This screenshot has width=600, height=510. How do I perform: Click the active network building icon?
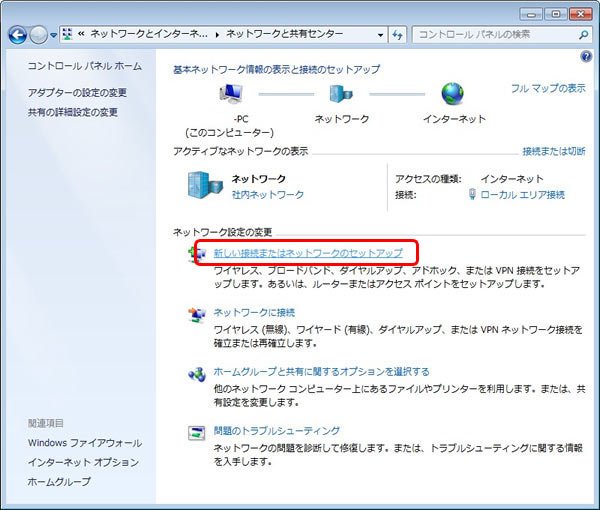coord(205,186)
